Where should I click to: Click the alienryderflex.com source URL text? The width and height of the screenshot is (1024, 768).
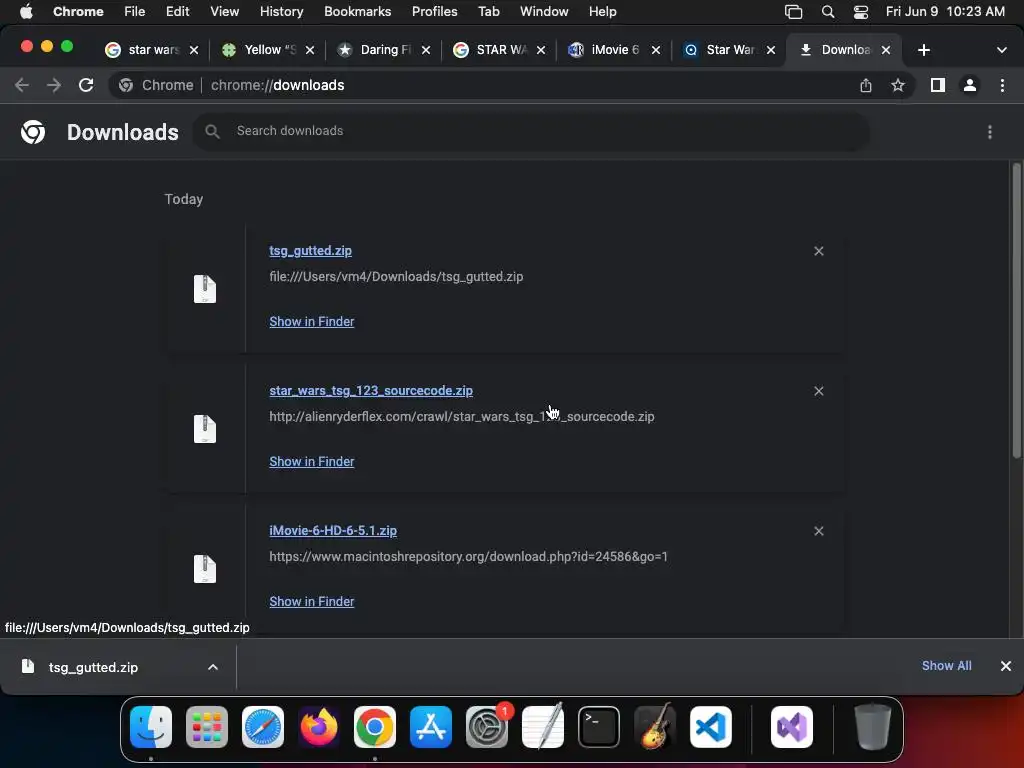pos(462,417)
